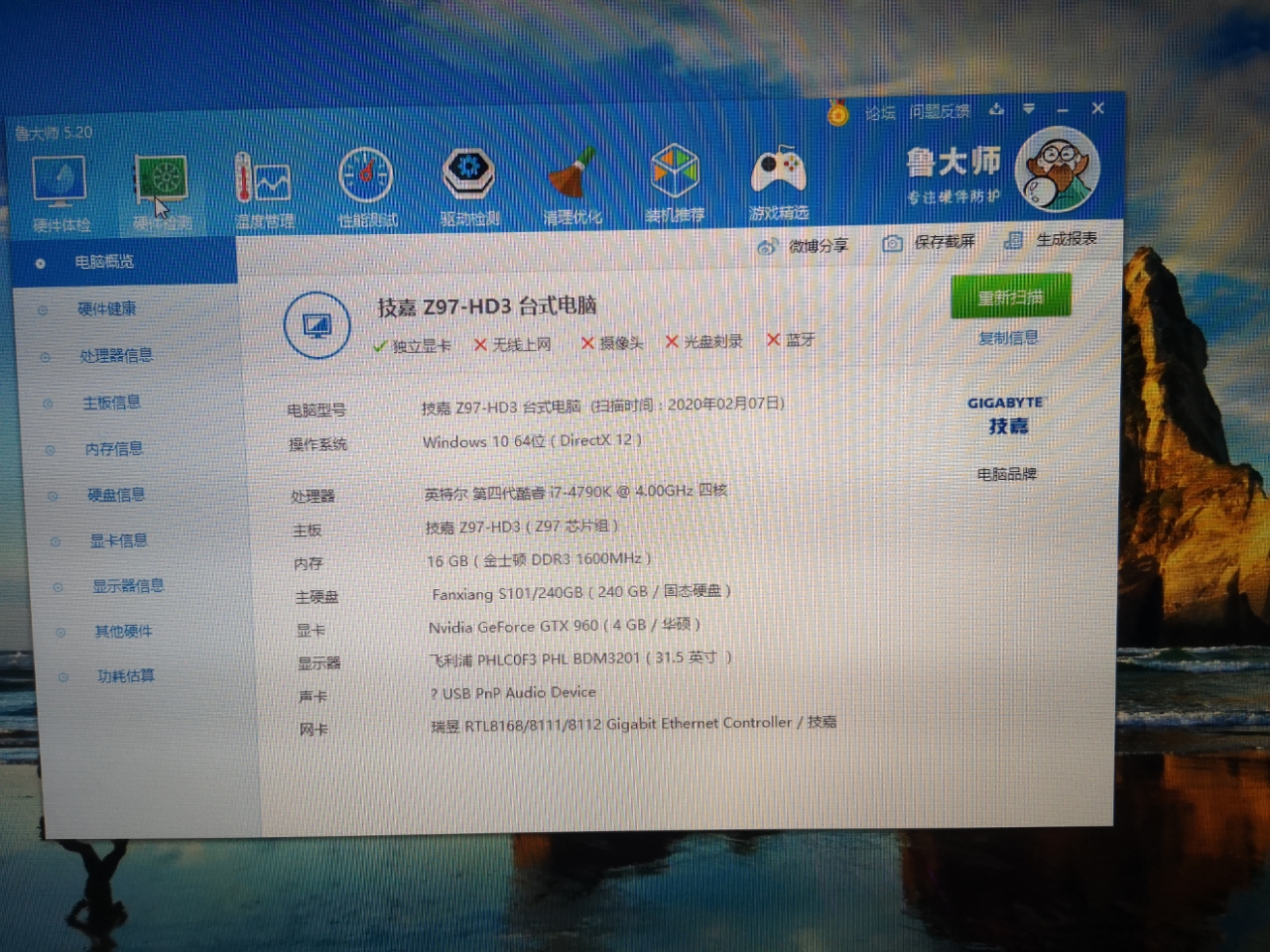Click the 鲁大师 mascot avatar
This screenshot has height=952, width=1270.
(1056, 169)
